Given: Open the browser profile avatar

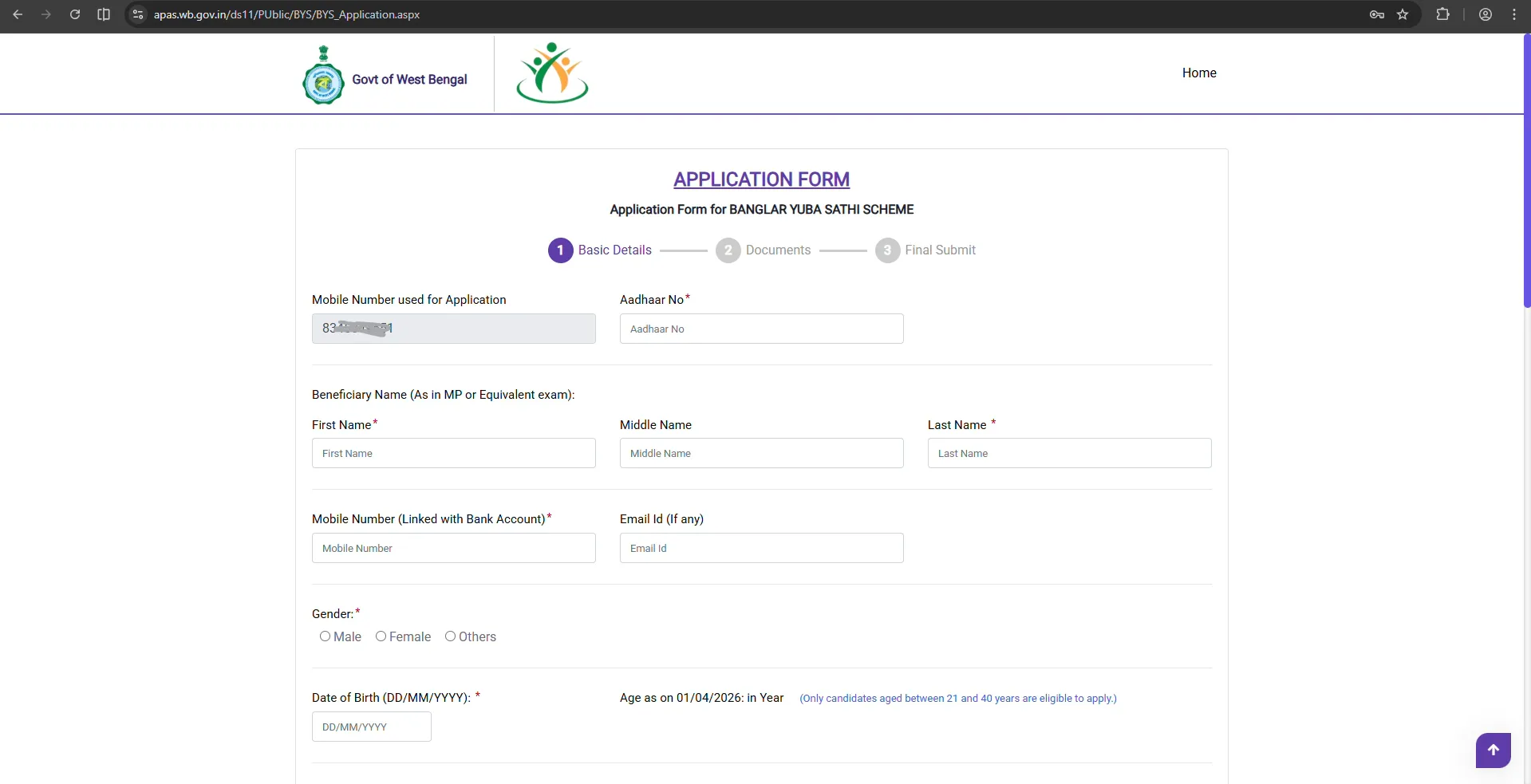Looking at the screenshot, I should tap(1485, 14).
